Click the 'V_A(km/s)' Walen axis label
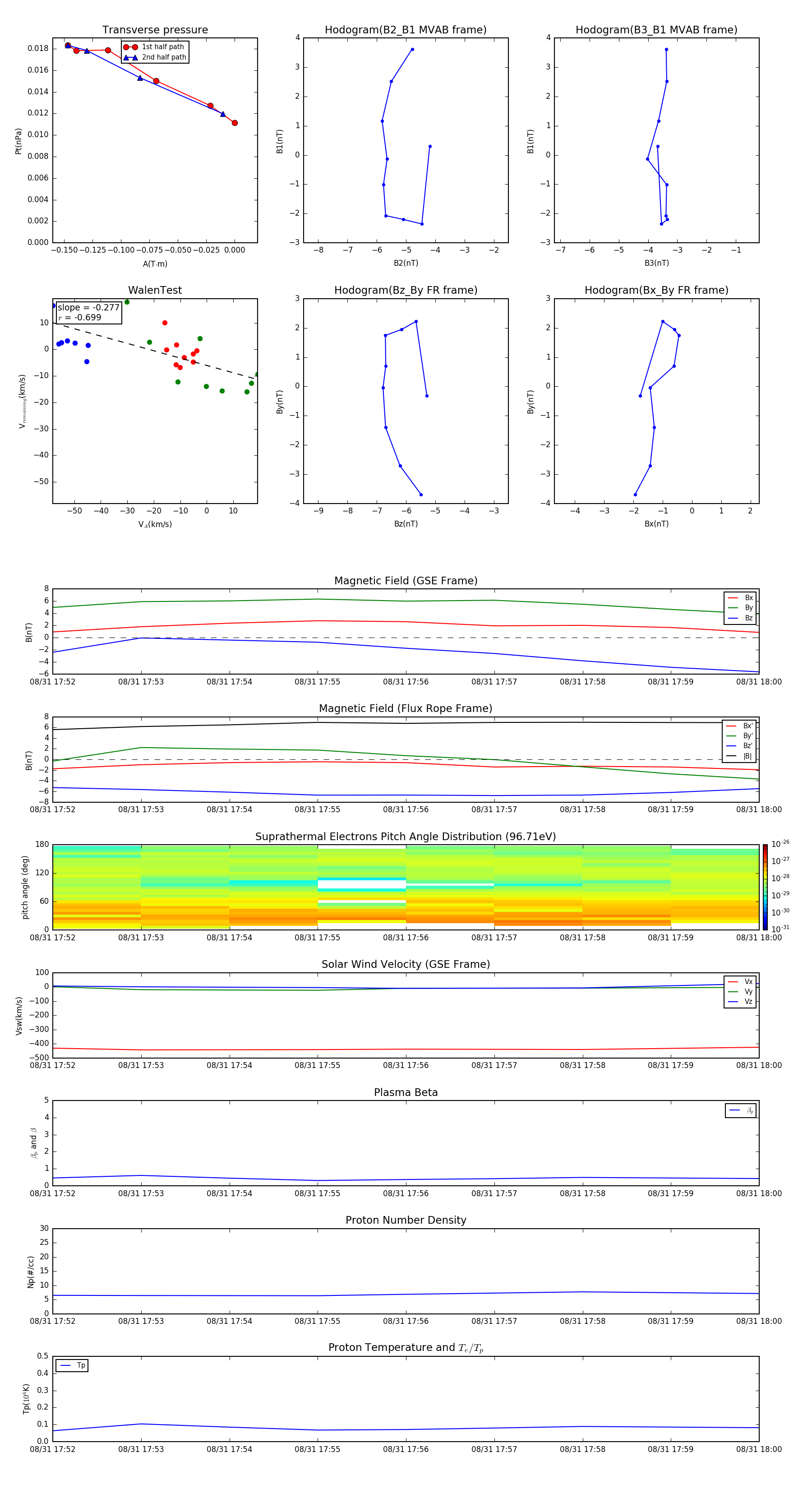 pyautogui.click(x=155, y=524)
